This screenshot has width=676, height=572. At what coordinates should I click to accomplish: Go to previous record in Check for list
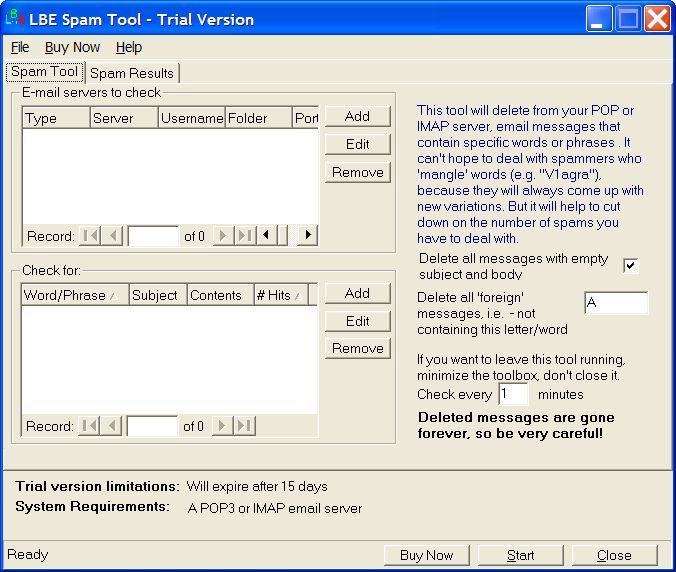pyautogui.click(x=112, y=426)
